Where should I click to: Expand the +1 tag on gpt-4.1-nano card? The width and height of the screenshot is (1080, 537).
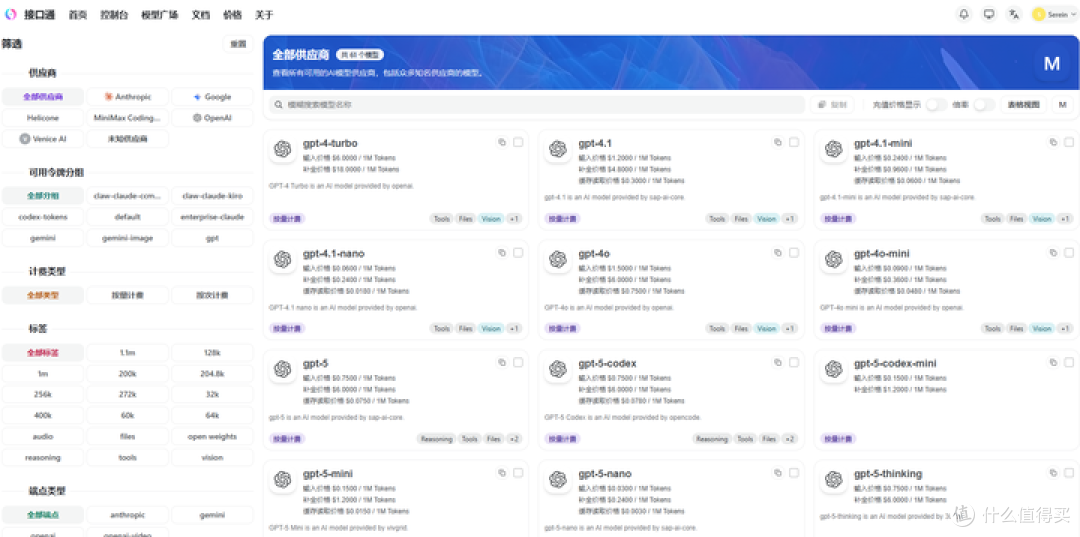514,329
